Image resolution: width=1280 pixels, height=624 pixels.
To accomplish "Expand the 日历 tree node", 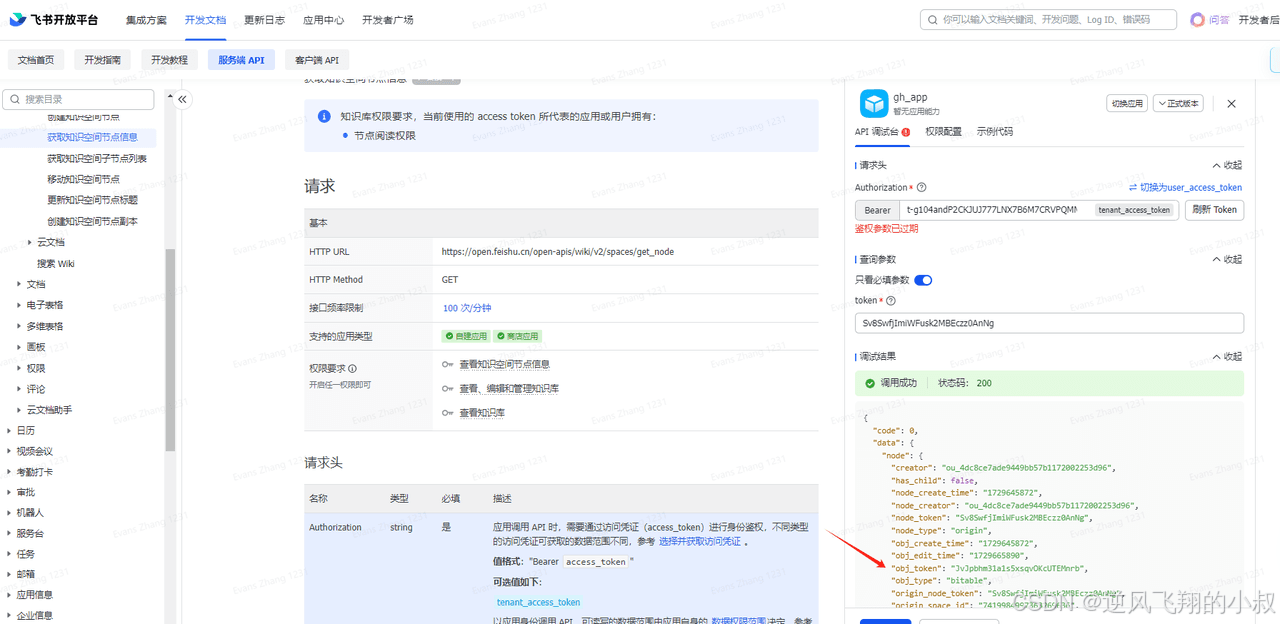I will 9,430.
